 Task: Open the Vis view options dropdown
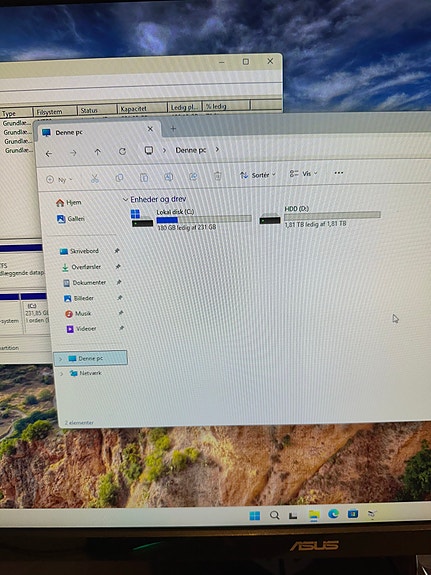303,173
